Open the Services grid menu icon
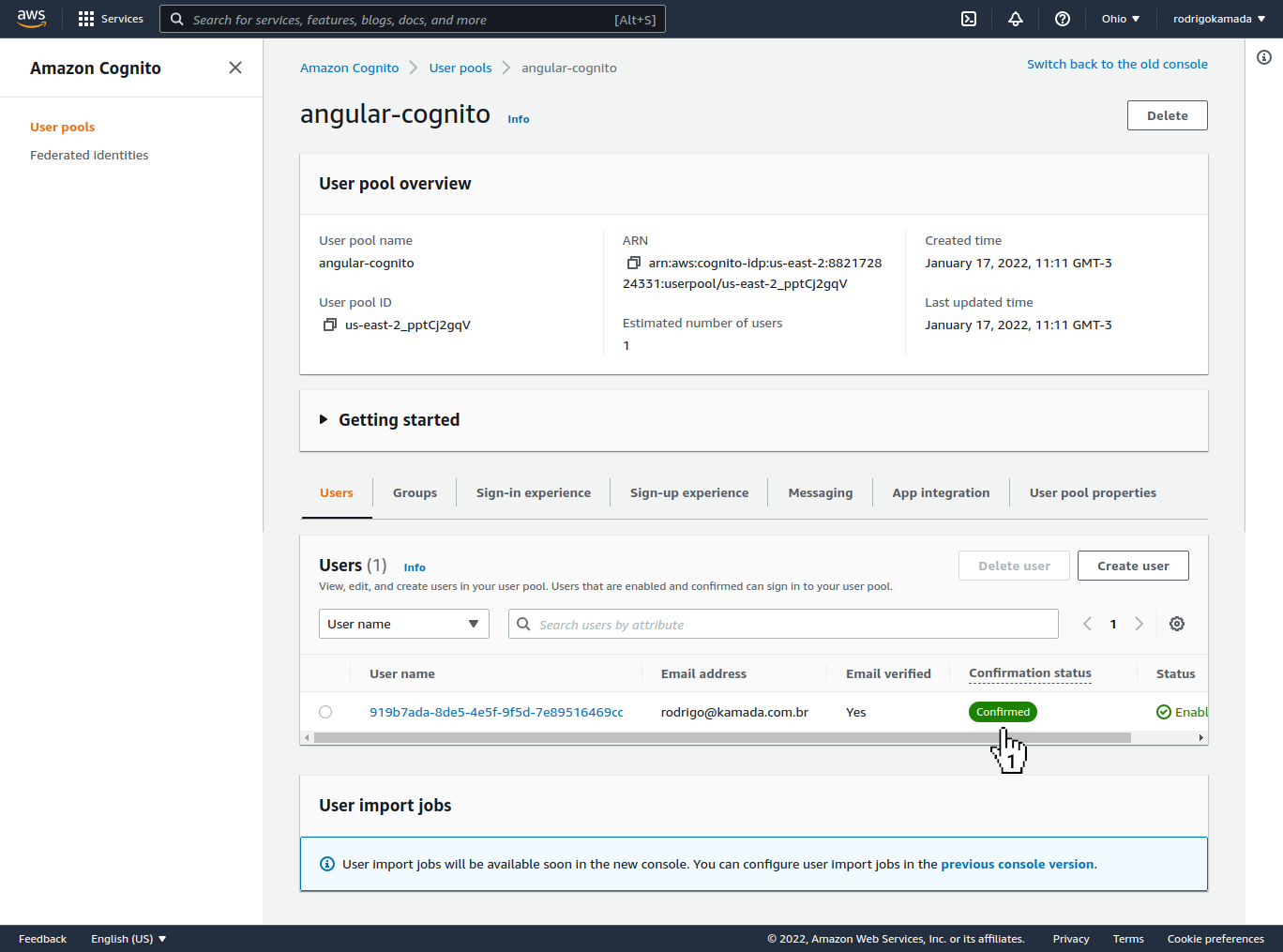The image size is (1283, 952). tap(86, 19)
